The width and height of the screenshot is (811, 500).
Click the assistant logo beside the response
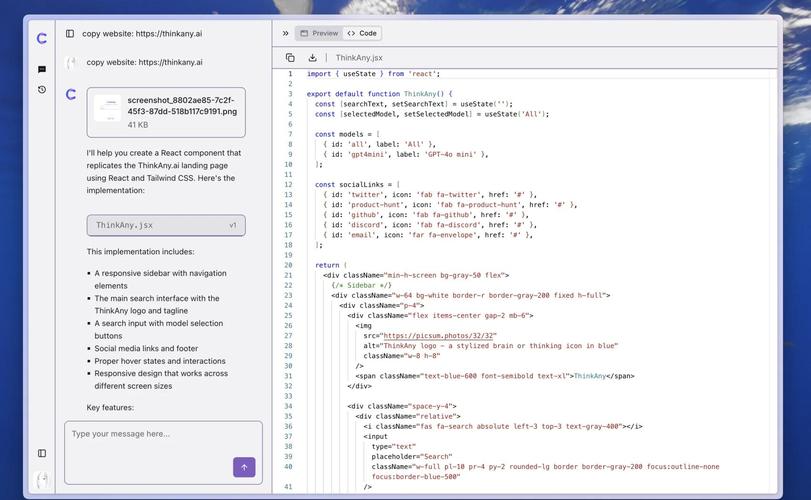tap(71, 95)
